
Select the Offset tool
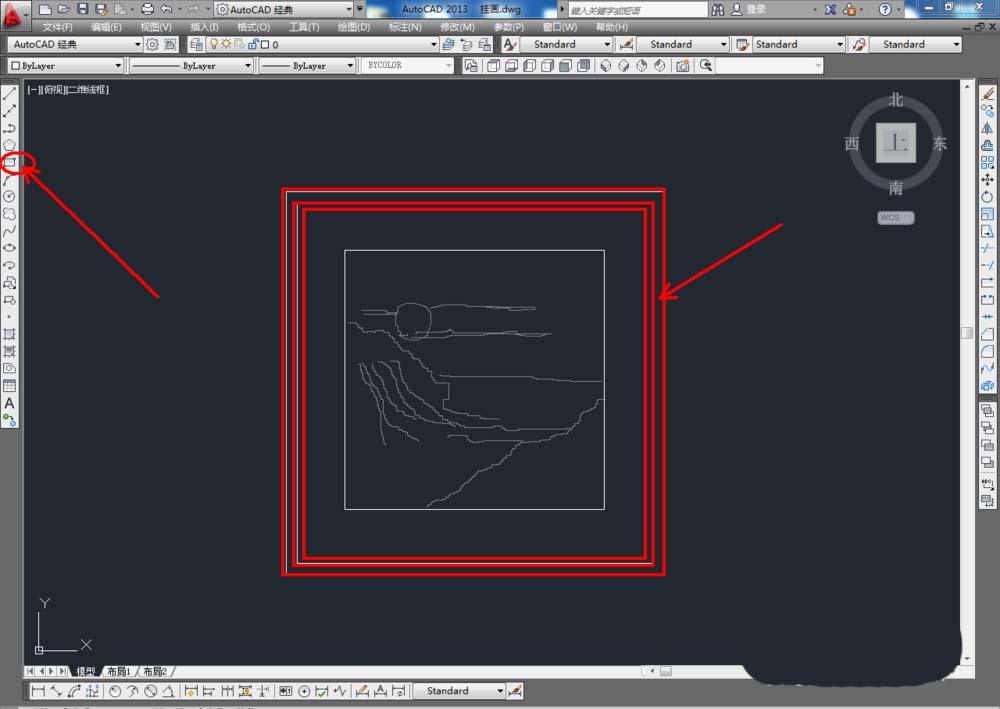tap(987, 145)
